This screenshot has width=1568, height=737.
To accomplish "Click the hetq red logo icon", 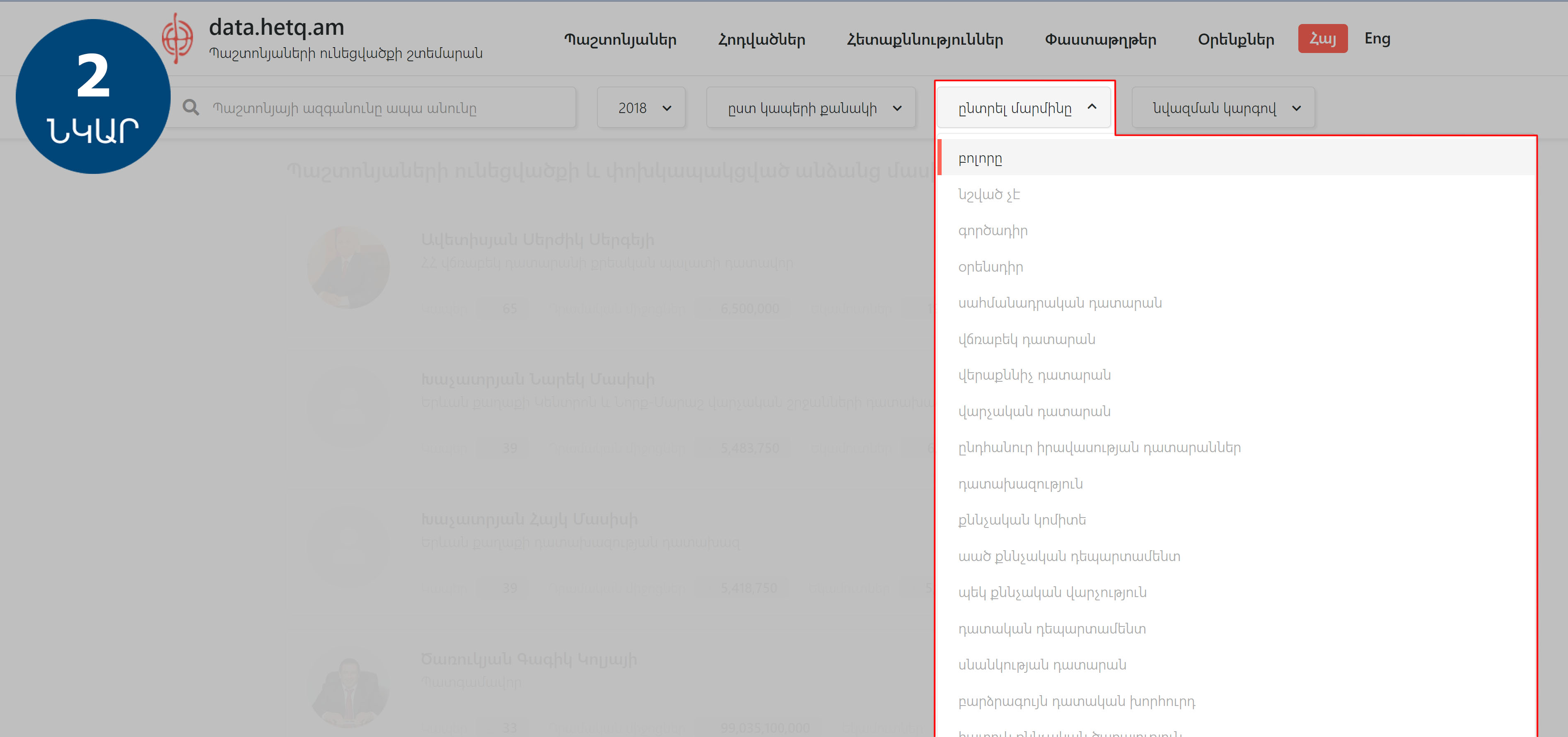I will point(178,39).
